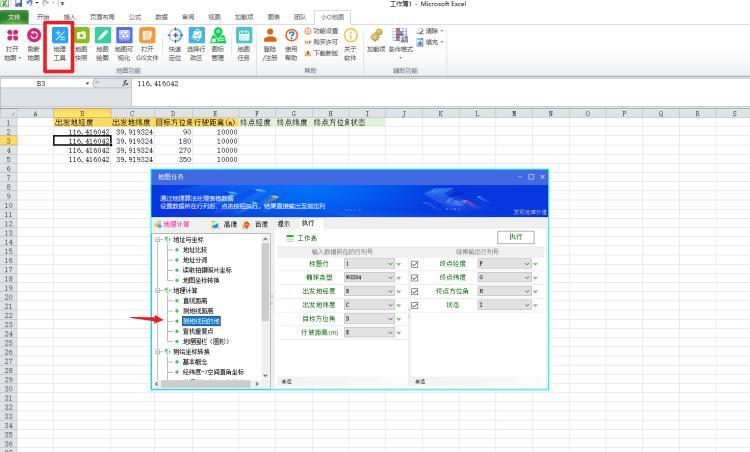Uncheck the 终点经度 output checkbox
Screen dimensions: 750x452
coord(415,264)
